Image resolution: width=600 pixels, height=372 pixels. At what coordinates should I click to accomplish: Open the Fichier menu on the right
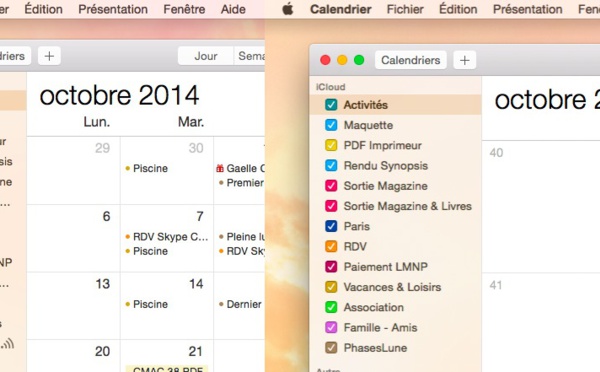[x=405, y=9]
